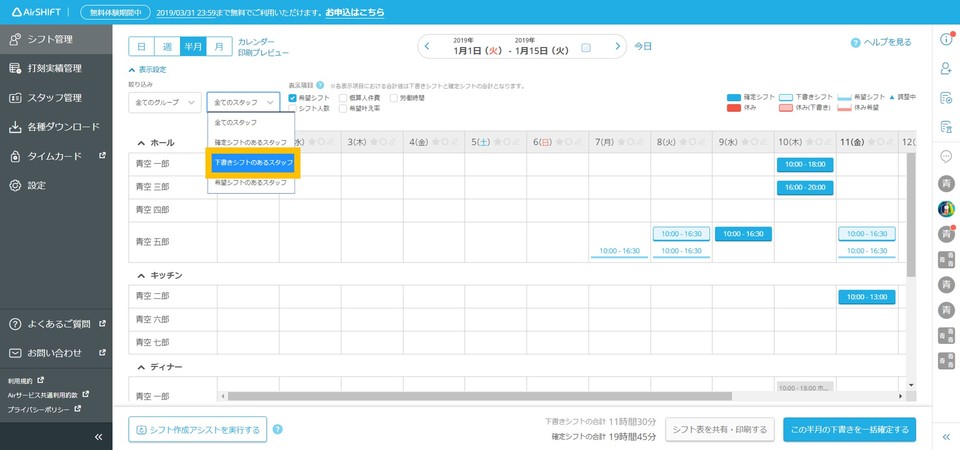Open the info notifications icon in right sidebar
The image size is (960, 450).
pos(945,40)
